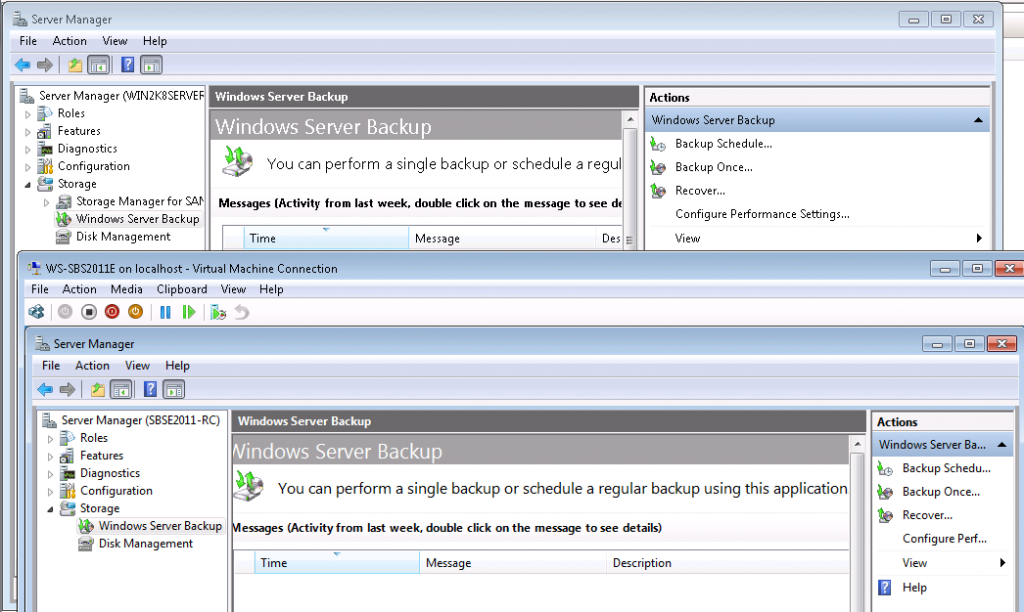Pause the virtual machine with the Pause icon
This screenshot has height=612, width=1024.
point(165,312)
